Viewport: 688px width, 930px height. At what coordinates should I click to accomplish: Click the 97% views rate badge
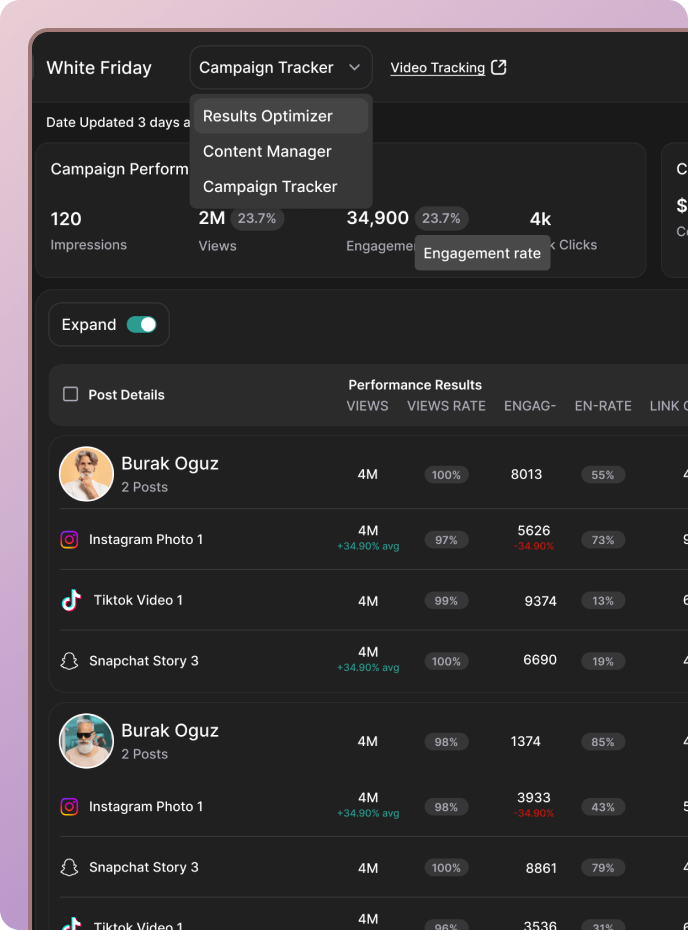[x=446, y=540]
